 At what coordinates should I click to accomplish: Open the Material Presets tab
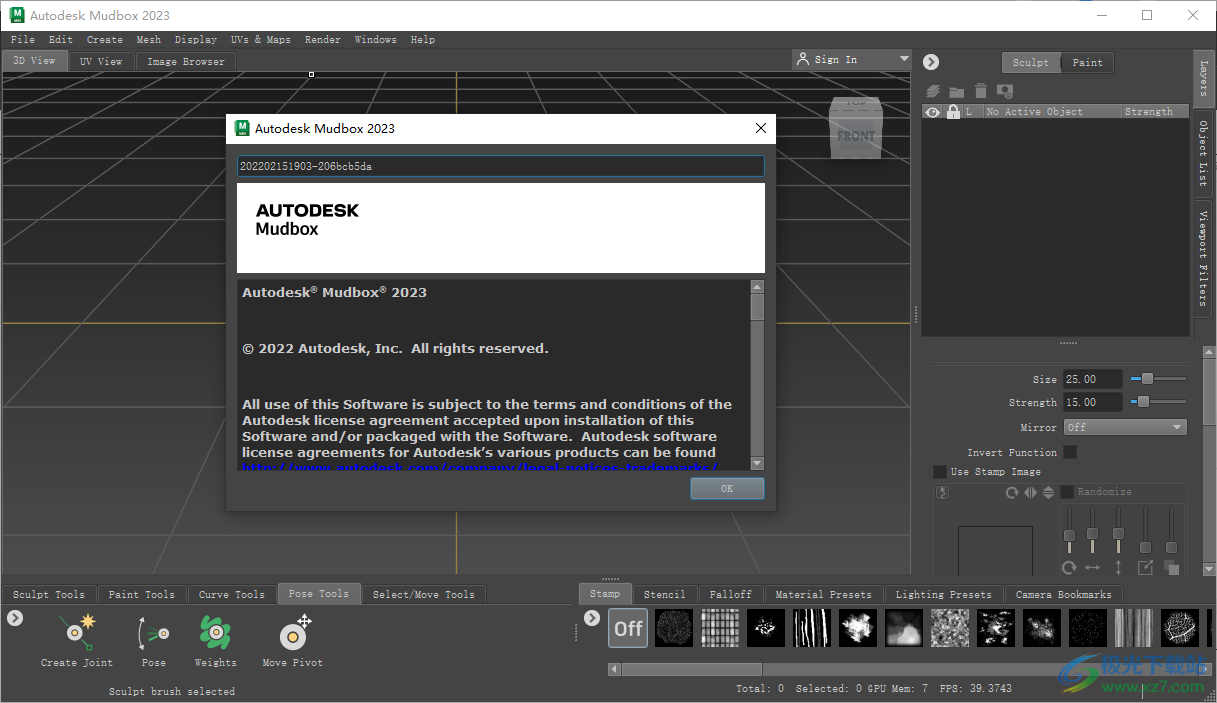tap(823, 594)
